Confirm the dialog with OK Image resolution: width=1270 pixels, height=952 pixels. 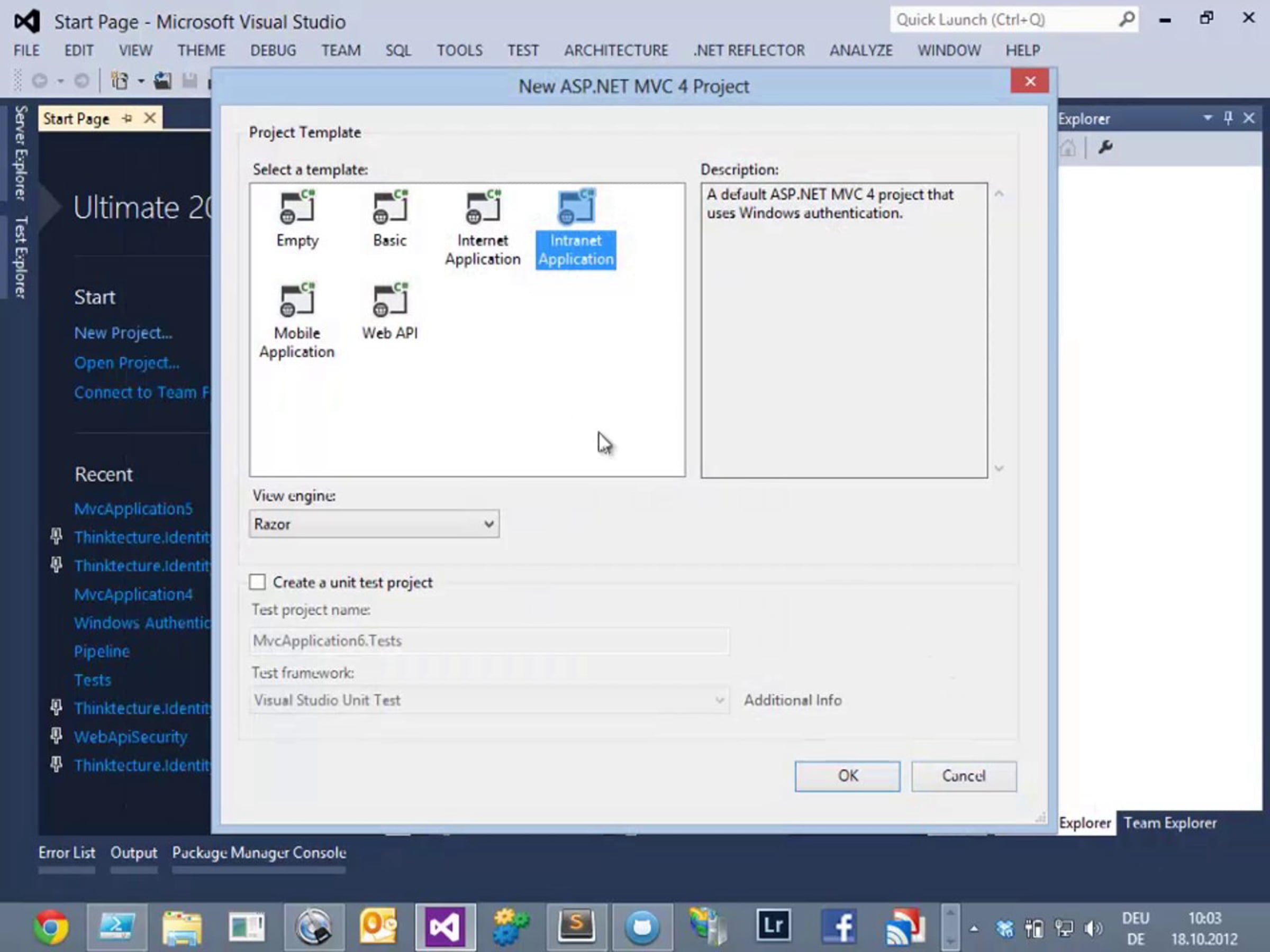coord(847,776)
